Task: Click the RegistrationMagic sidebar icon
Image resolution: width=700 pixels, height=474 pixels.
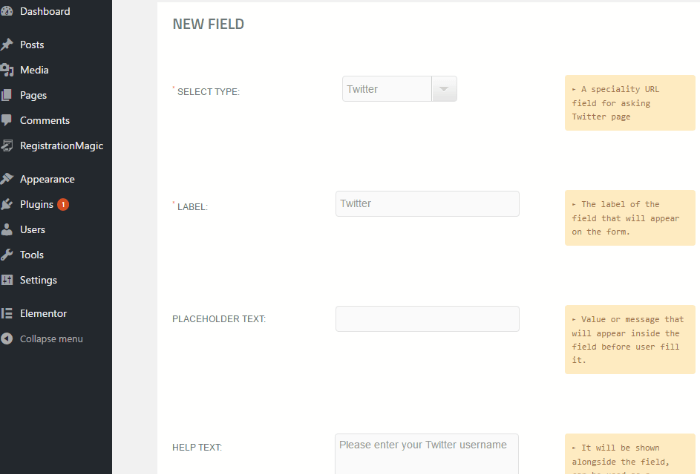Action: pyautogui.click(x=8, y=145)
